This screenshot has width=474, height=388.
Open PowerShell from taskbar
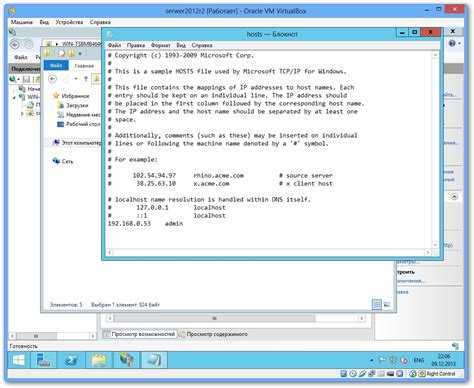[71, 360]
